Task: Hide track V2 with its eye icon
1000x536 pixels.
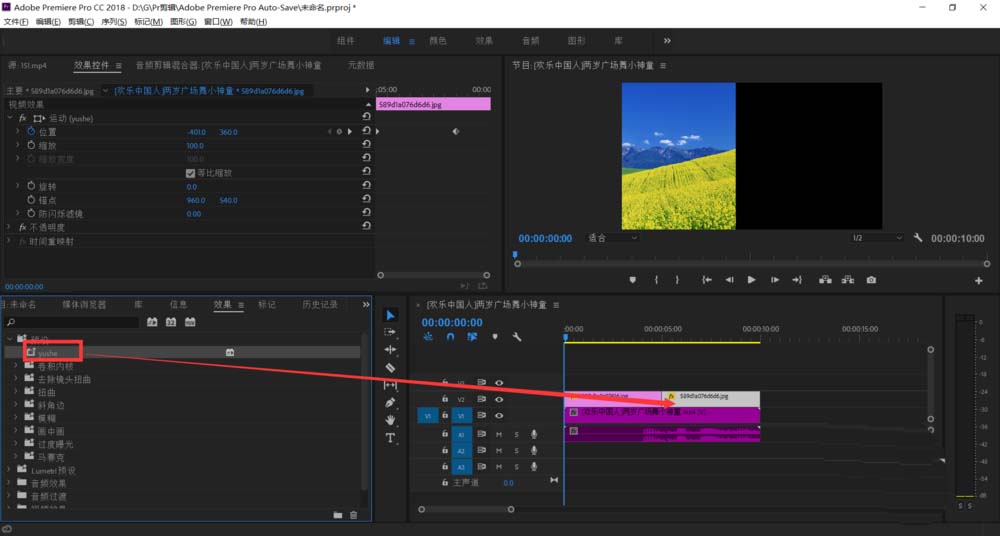Action: pos(499,398)
